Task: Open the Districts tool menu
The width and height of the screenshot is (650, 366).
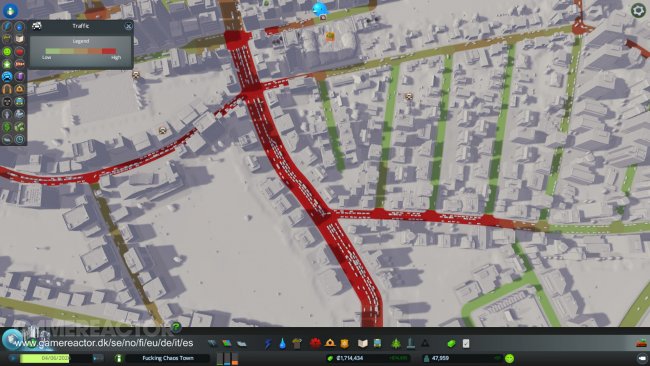Action: pyautogui.click(x=242, y=343)
